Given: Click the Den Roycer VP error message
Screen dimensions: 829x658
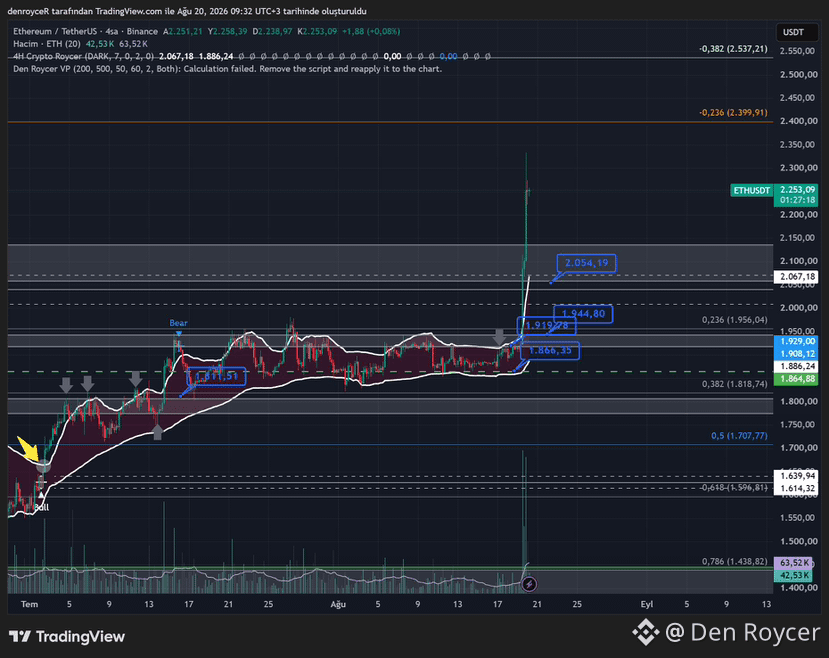Looking at the screenshot, I should pyautogui.click(x=227, y=69).
